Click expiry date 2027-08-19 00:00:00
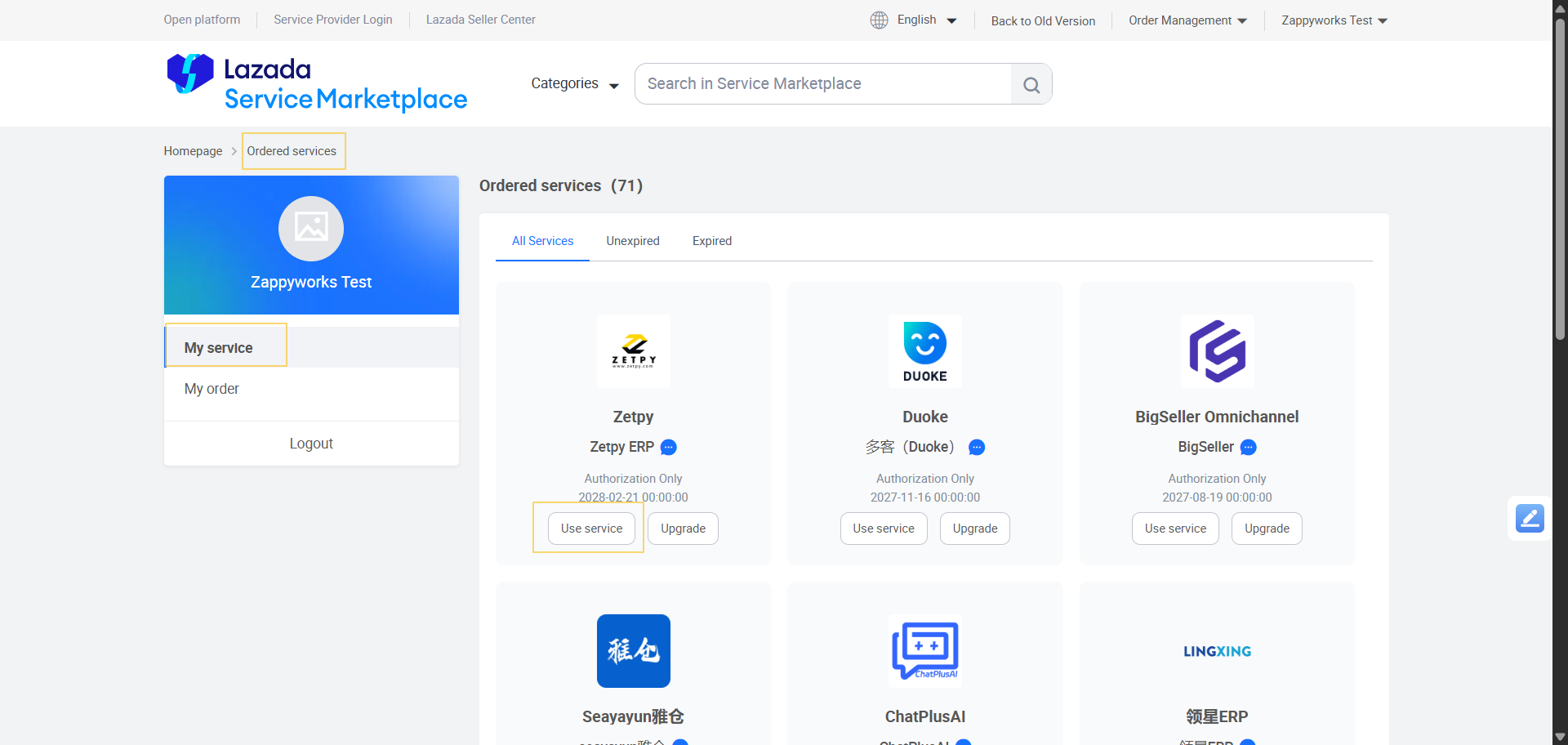This screenshot has width=1568, height=745. pos(1217,497)
